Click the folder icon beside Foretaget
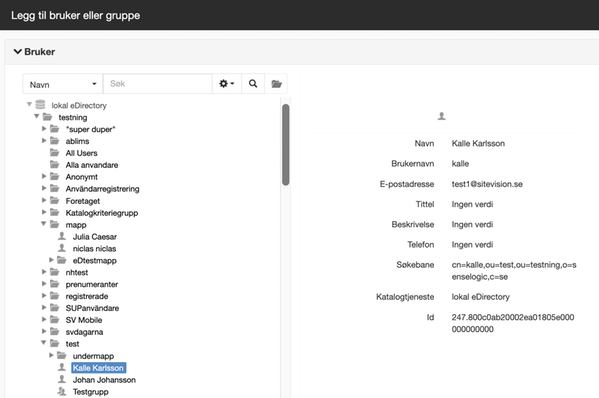The width and height of the screenshot is (599, 398). pos(55,200)
